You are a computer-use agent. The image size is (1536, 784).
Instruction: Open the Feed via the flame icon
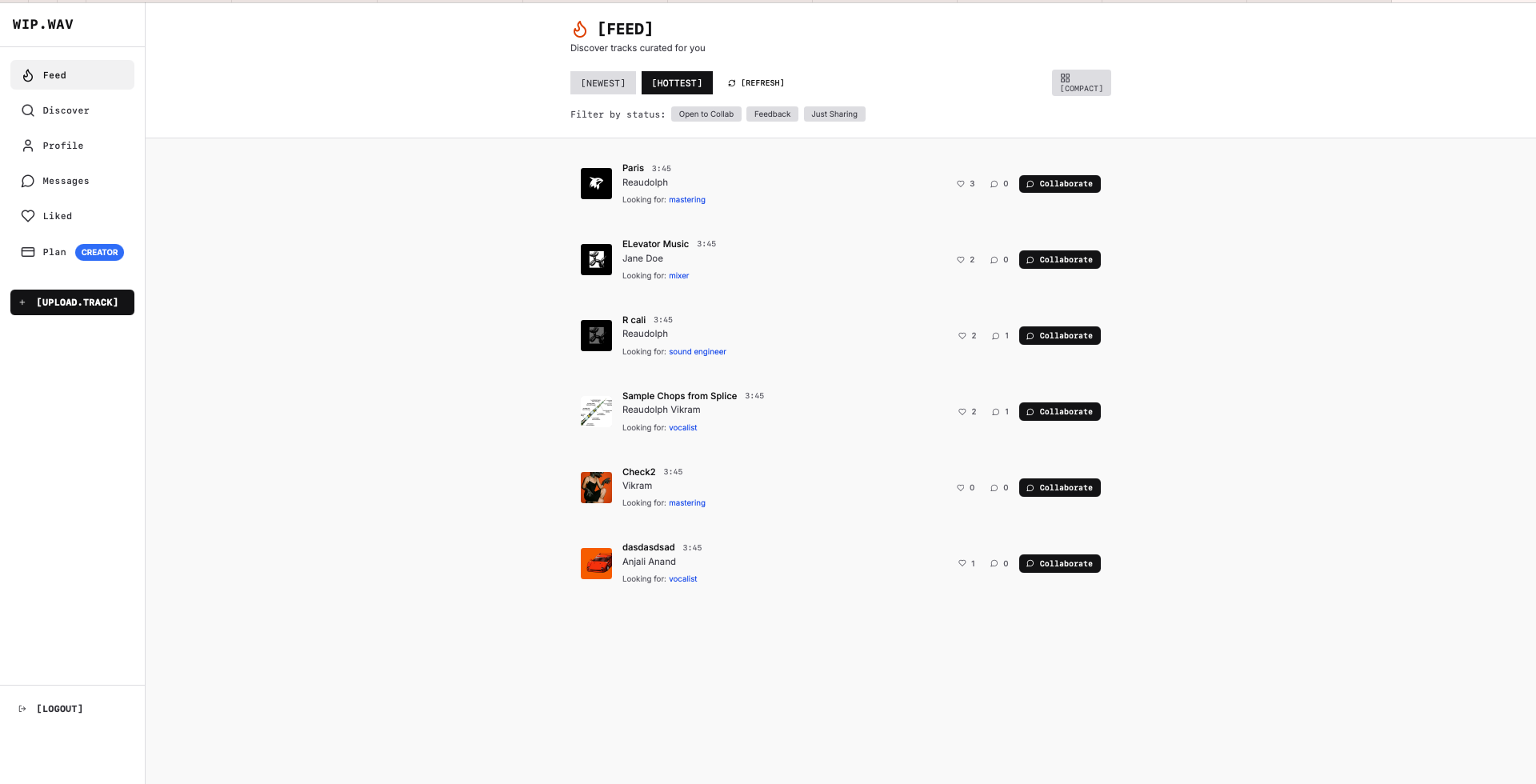(x=28, y=74)
